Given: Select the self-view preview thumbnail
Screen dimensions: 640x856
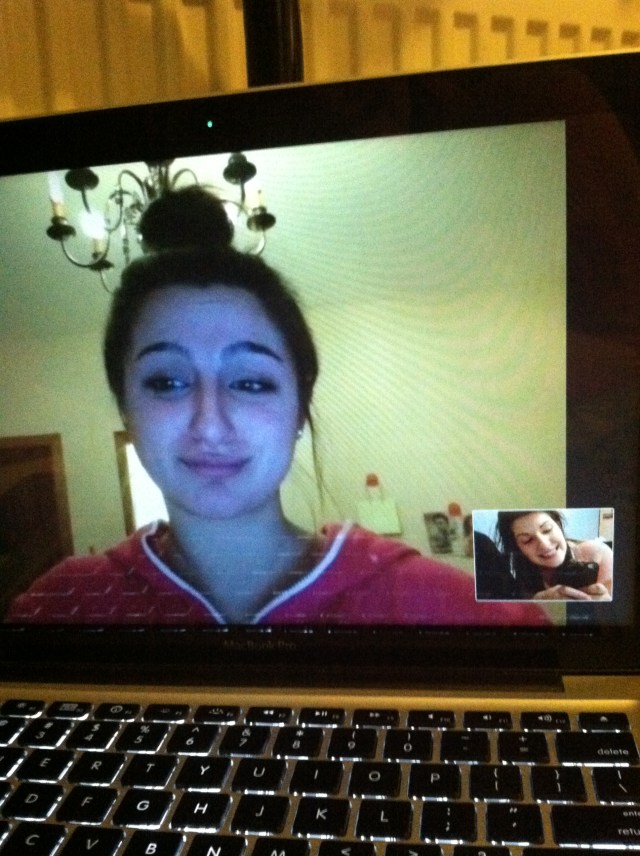Looking at the screenshot, I should [542, 555].
